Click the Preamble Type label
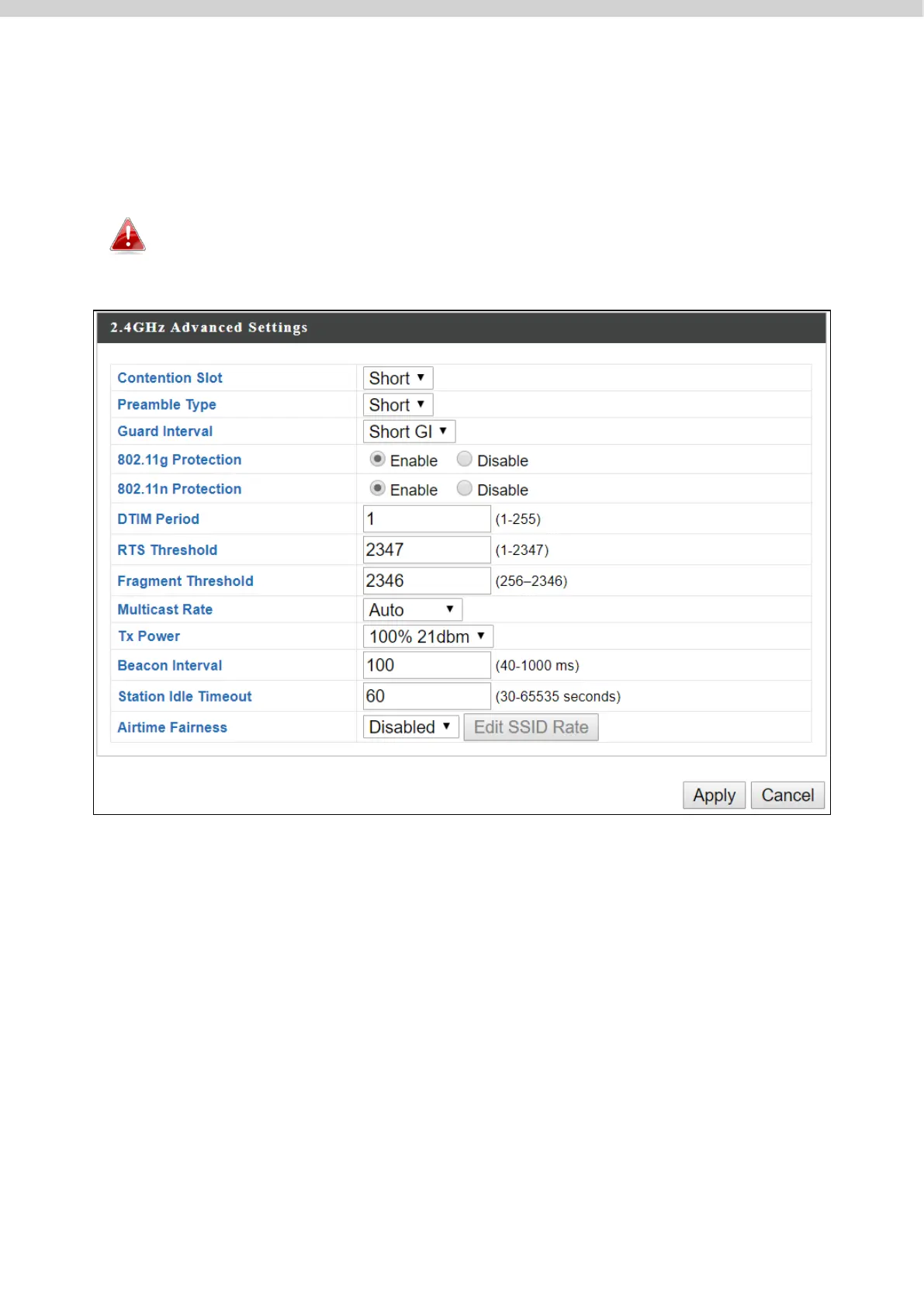 (167, 404)
